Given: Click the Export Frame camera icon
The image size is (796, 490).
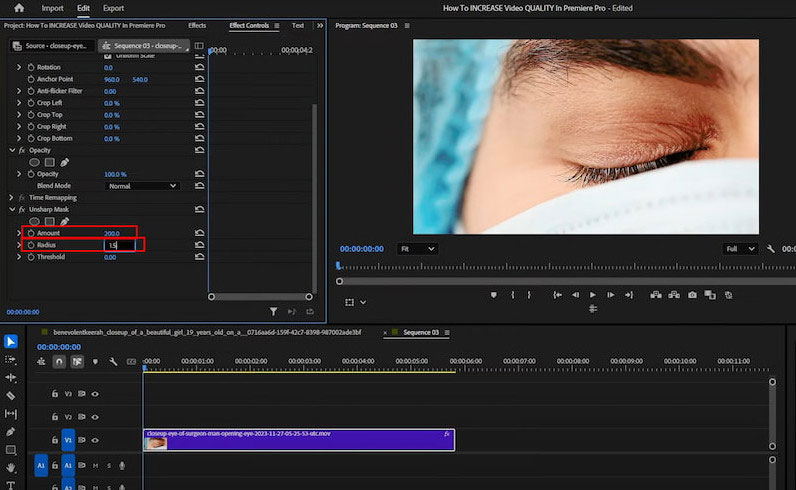Looking at the screenshot, I should click(x=692, y=295).
